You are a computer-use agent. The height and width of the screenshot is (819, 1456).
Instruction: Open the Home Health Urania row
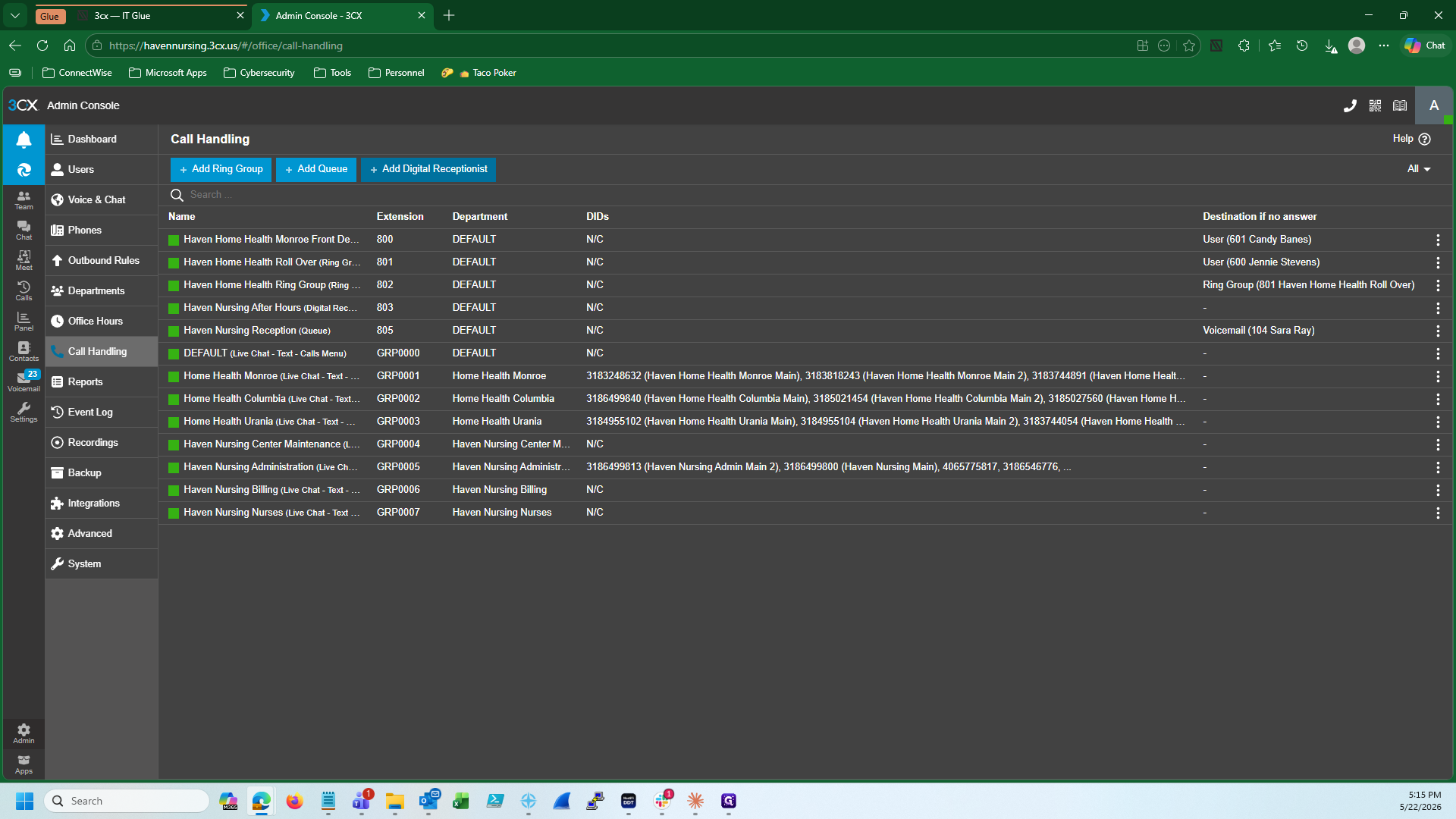point(805,422)
